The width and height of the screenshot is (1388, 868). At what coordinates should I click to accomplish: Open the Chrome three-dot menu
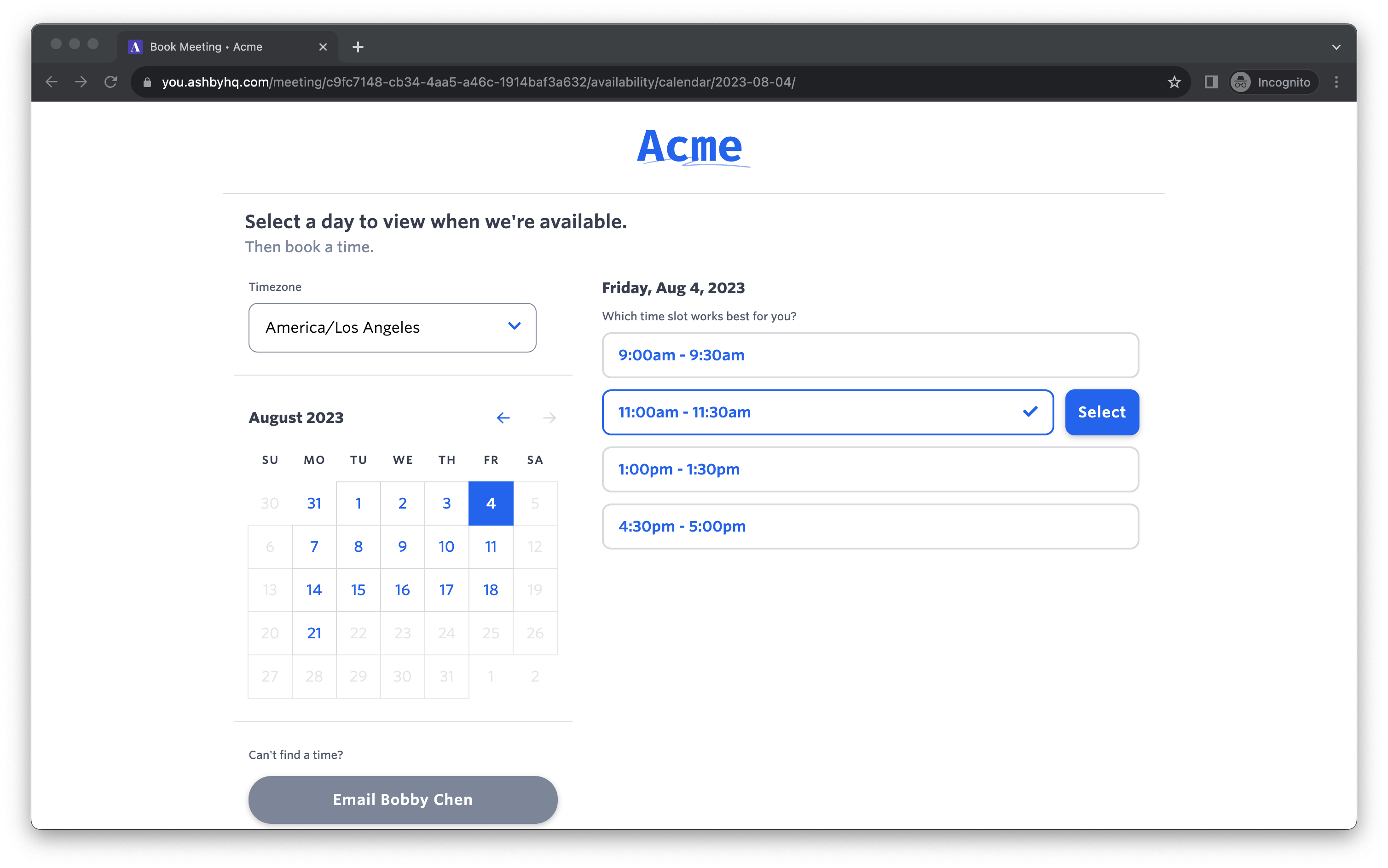(1336, 82)
